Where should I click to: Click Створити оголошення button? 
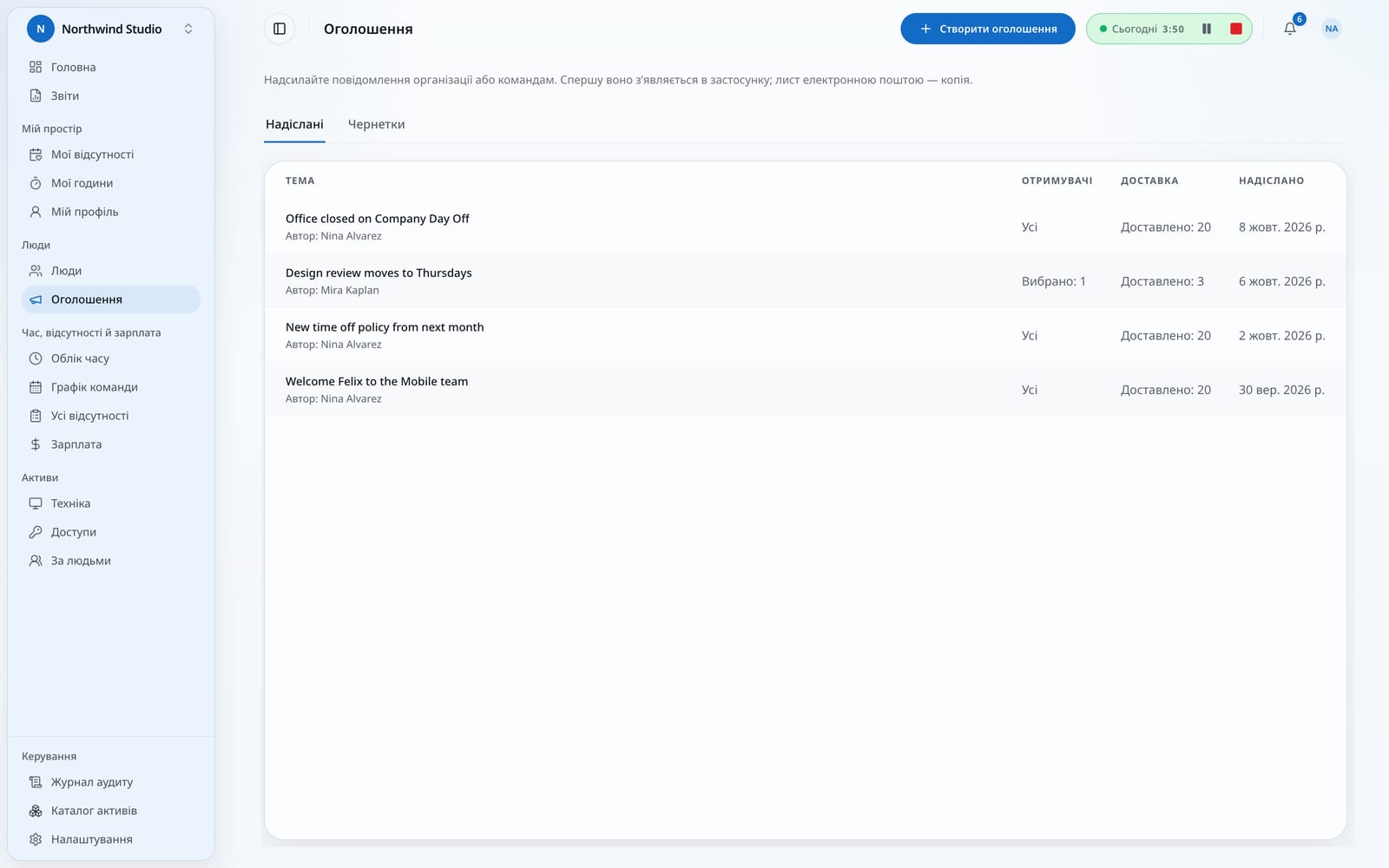pos(988,29)
